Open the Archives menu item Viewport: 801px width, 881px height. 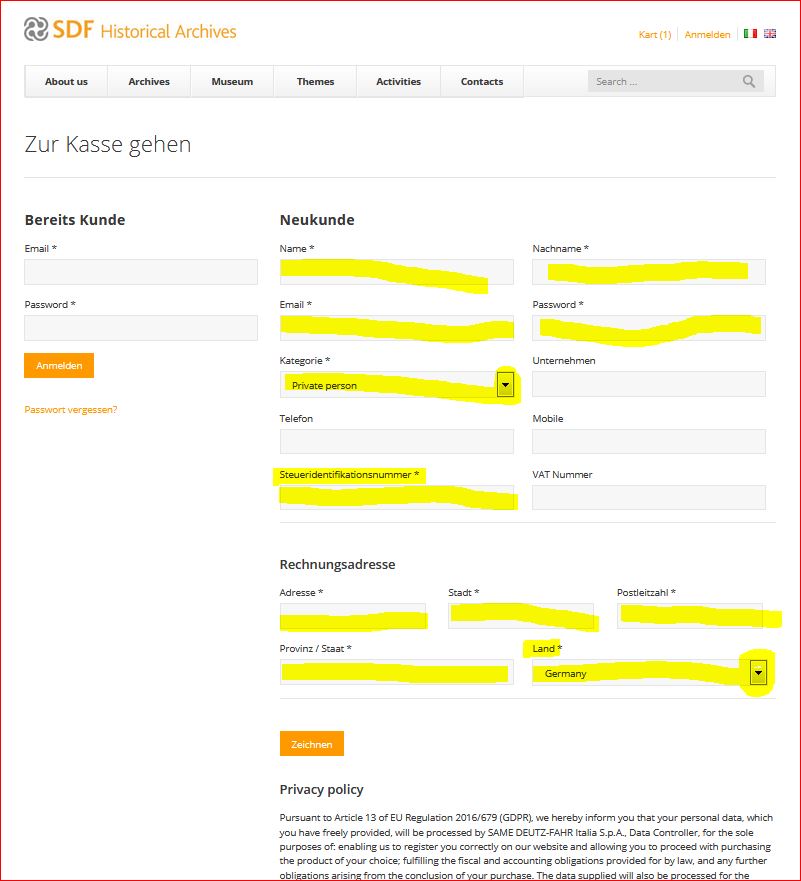(149, 82)
